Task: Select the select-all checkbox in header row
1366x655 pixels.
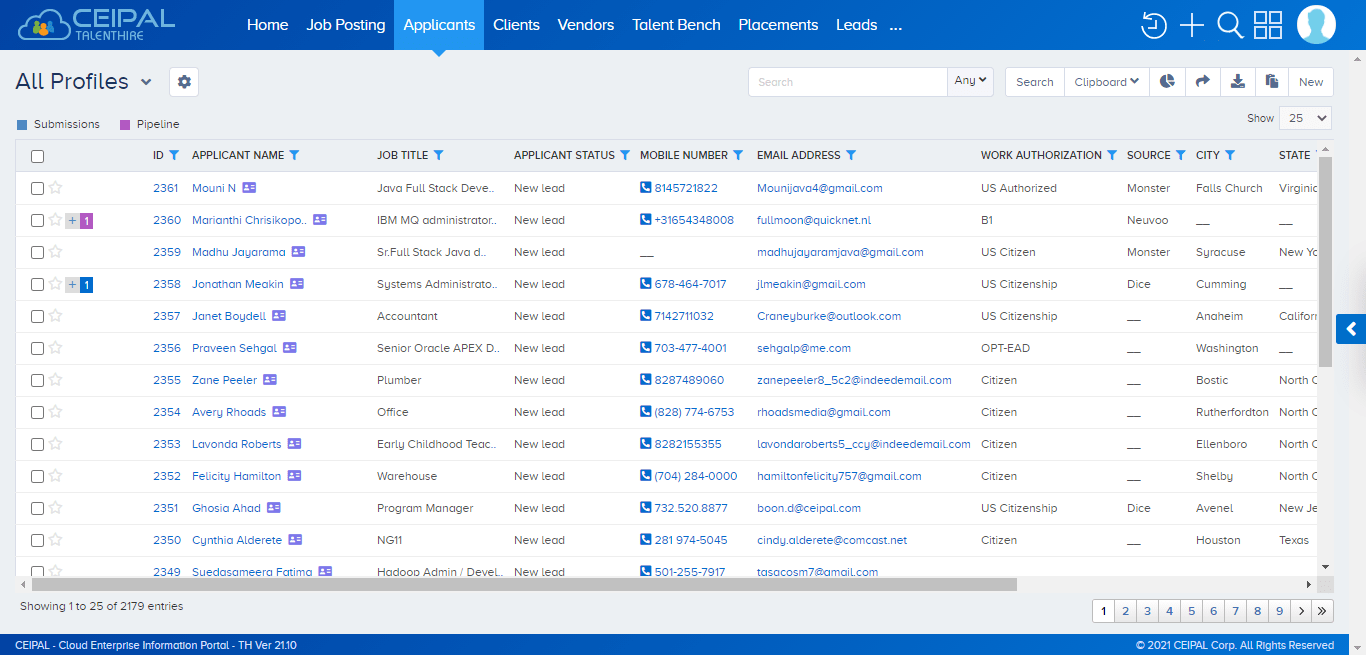Action: (37, 156)
